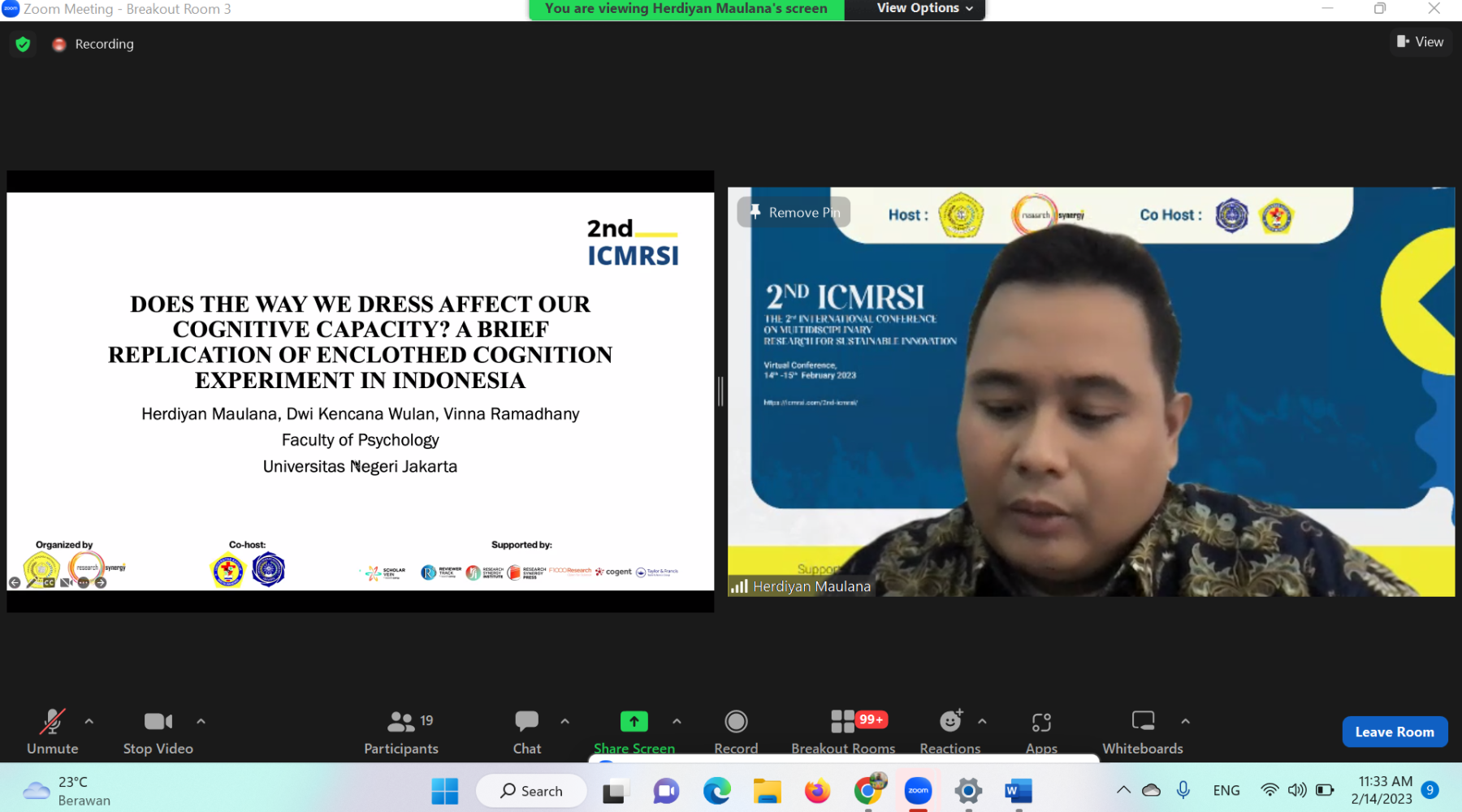The height and width of the screenshot is (812, 1462).
Task: Click the divider handle between slide and video
Action: click(x=720, y=391)
